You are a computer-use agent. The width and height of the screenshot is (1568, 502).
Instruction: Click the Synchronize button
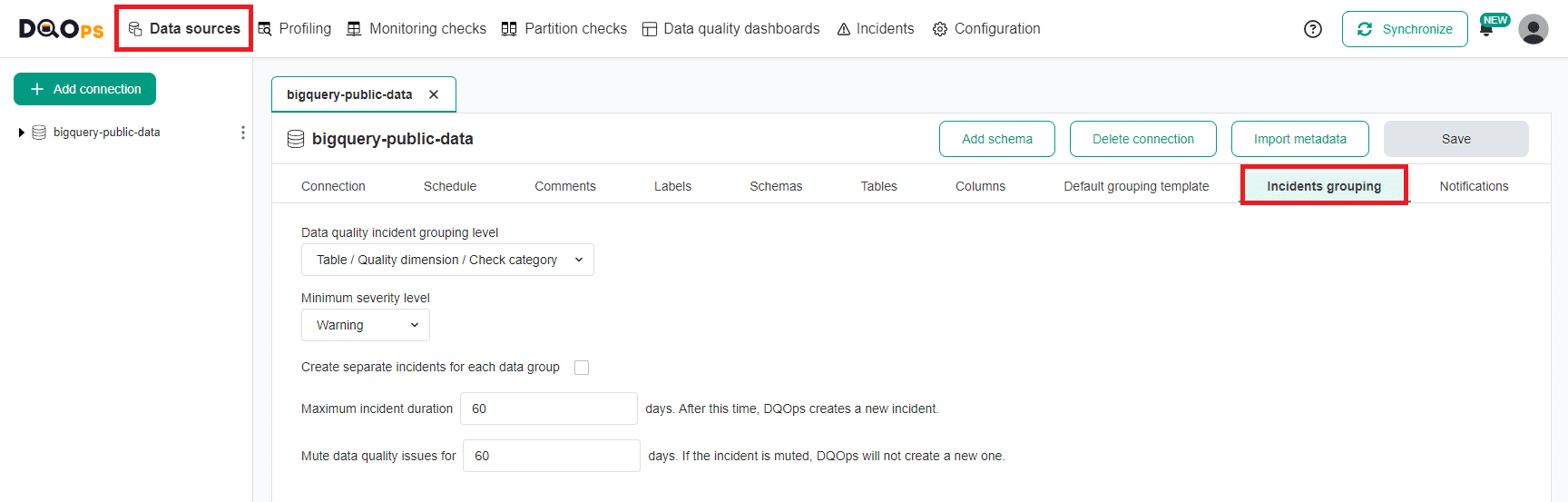(1405, 29)
